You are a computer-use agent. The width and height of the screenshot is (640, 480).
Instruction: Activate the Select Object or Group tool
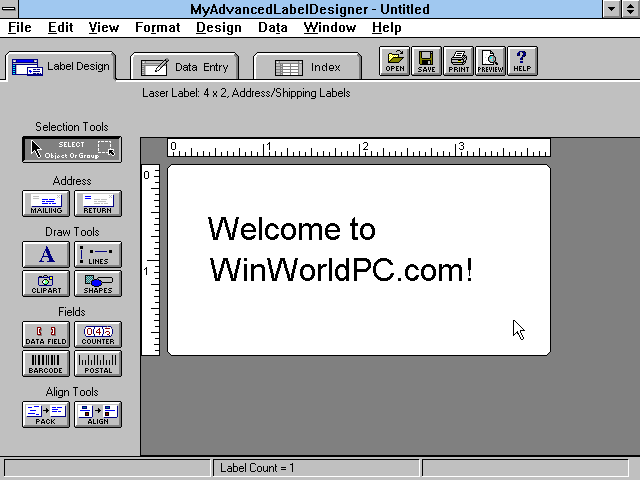pyautogui.click(x=72, y=149)
